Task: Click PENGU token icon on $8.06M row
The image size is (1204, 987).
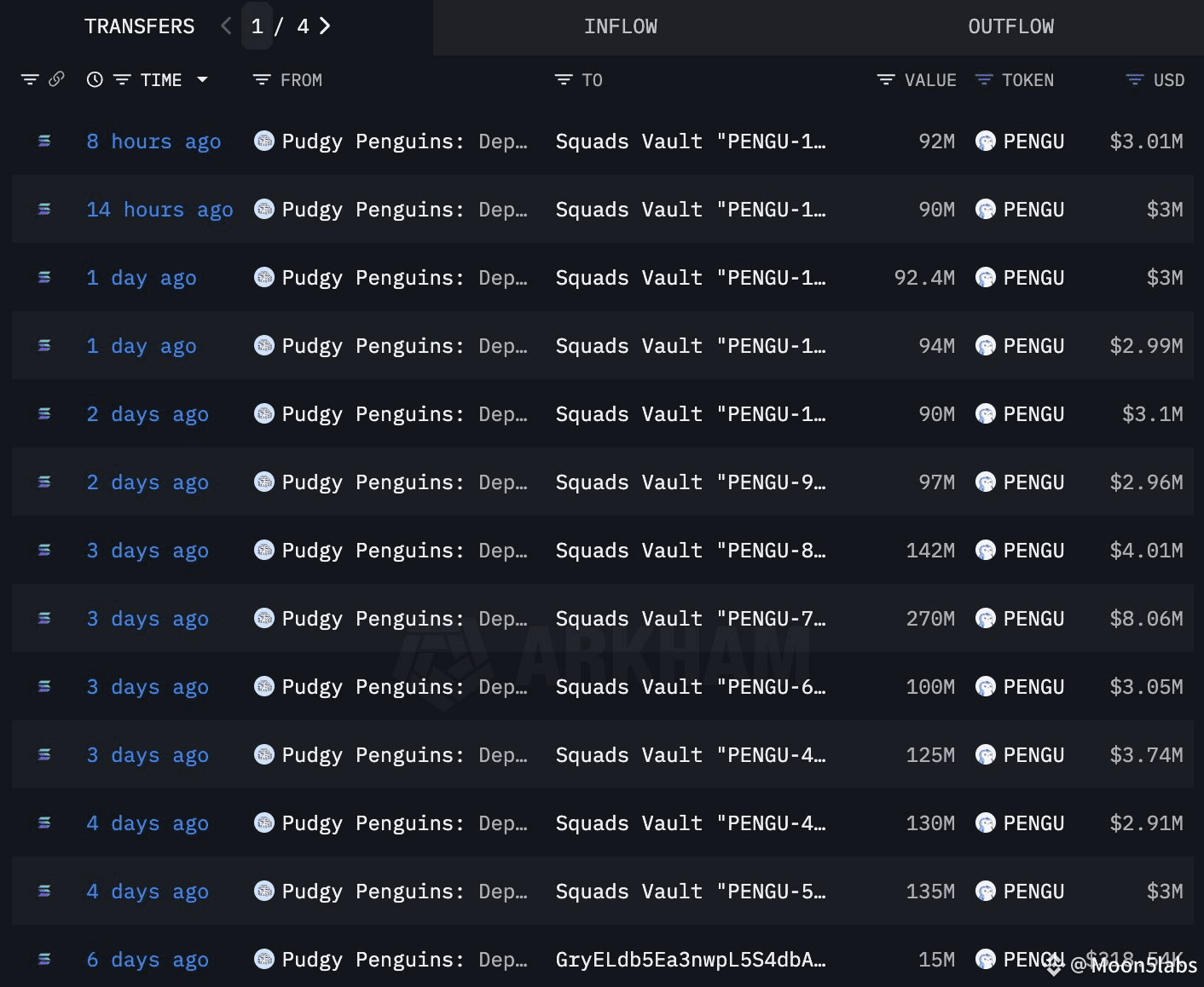Action: 986,618
